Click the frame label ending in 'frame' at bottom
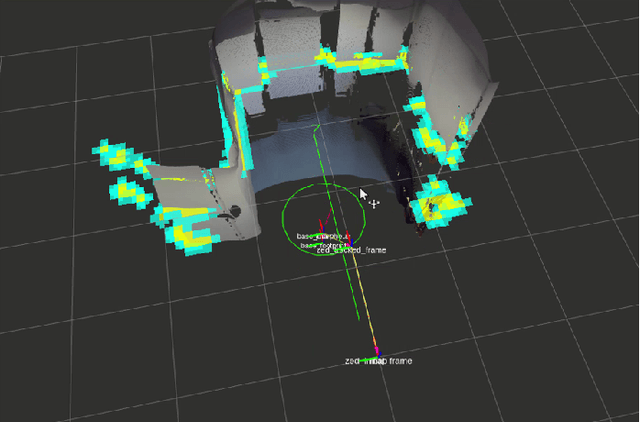The height and width of the screenshot is (422, 640). pyautogui.click(x=378, y=361)
